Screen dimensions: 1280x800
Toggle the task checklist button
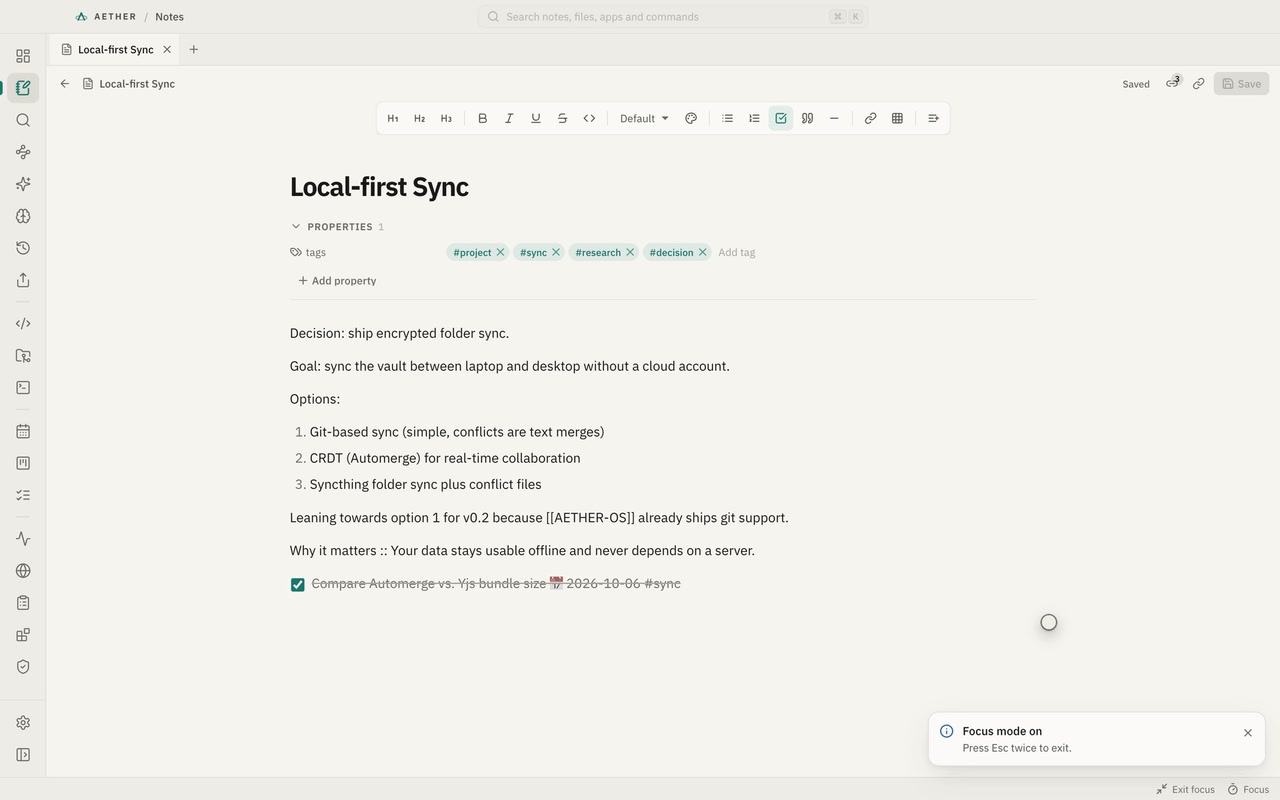[x=781, y=118]
